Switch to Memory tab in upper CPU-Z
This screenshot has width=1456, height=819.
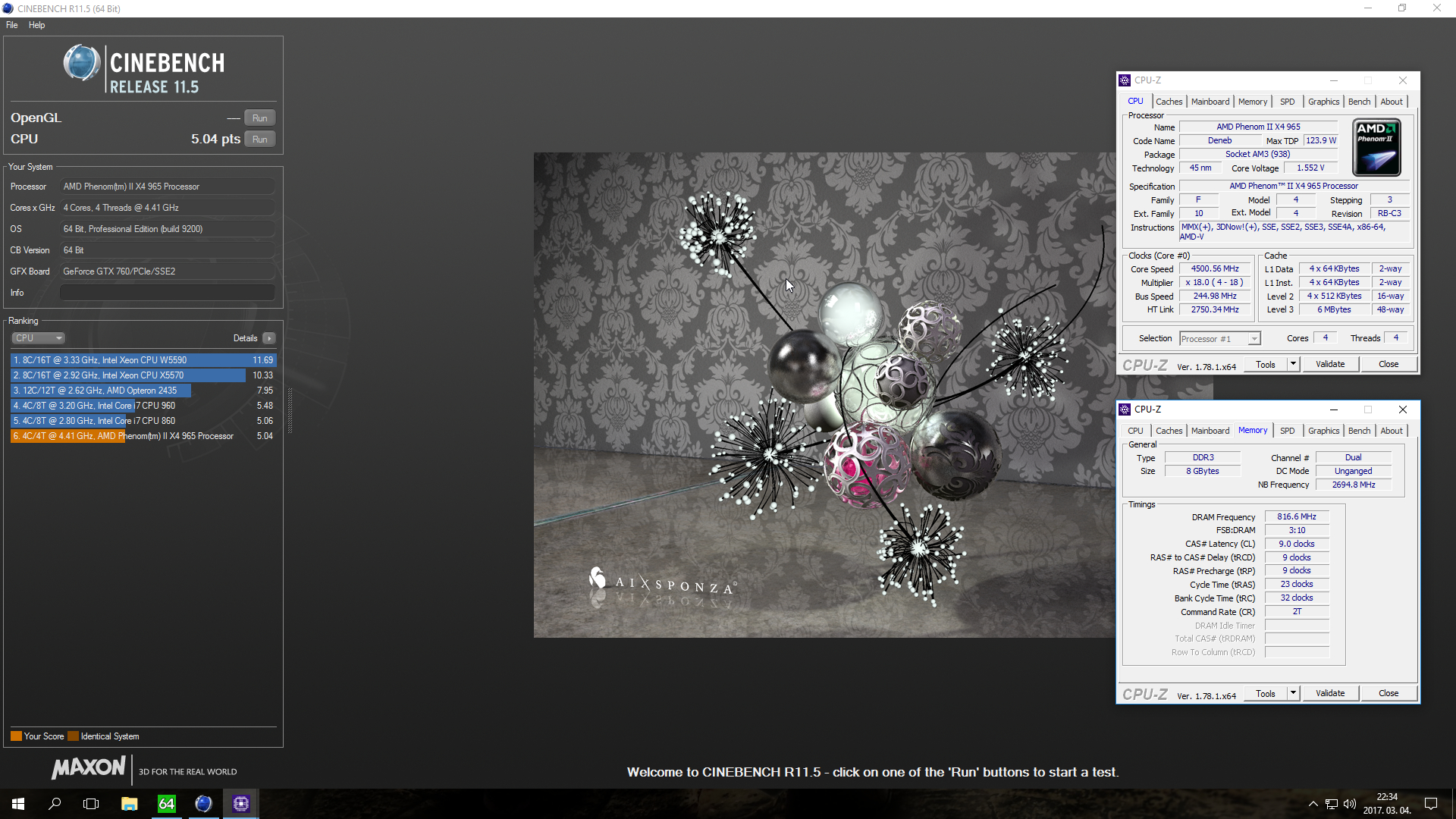[1253, 102]
